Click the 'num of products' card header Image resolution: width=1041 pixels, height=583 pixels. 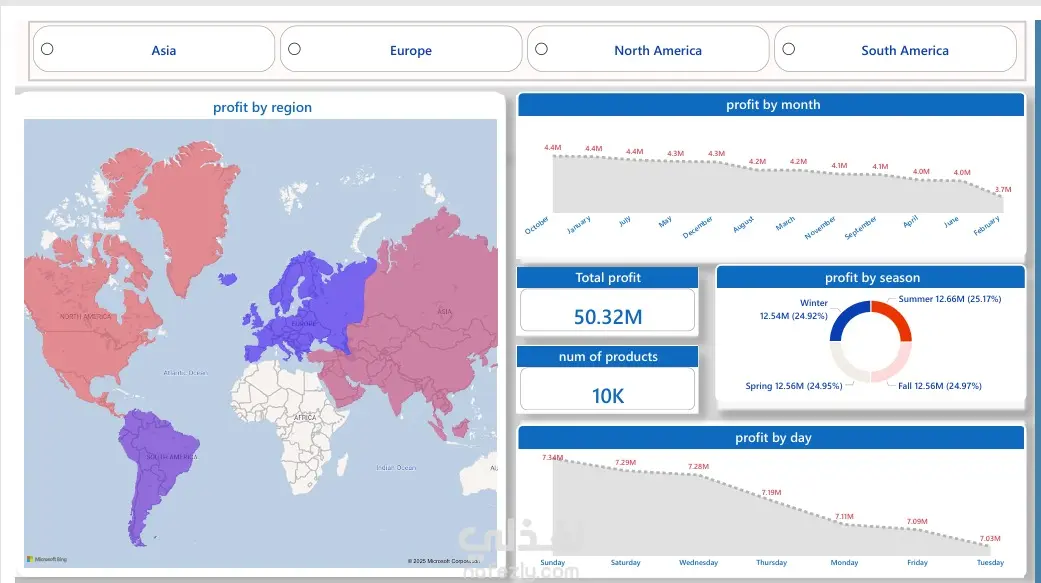tap(607, 357)
